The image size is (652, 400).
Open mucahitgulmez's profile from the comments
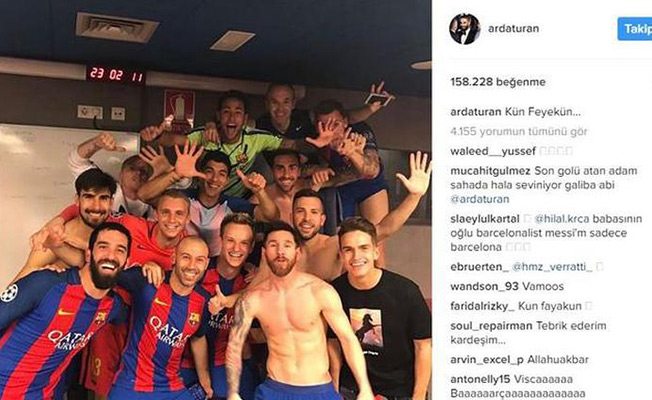point(490,171)
